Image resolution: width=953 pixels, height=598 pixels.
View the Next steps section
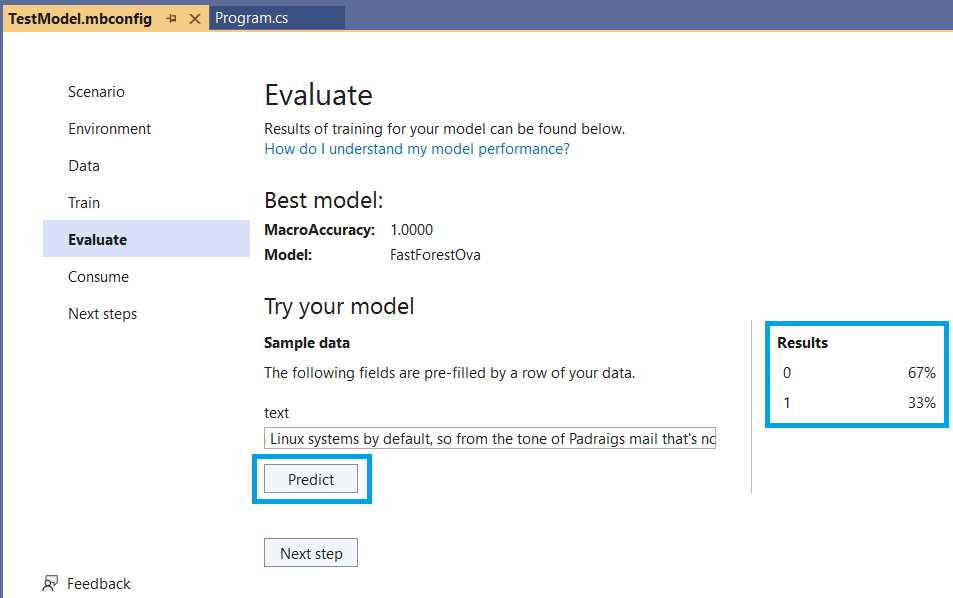coord(103,313)
